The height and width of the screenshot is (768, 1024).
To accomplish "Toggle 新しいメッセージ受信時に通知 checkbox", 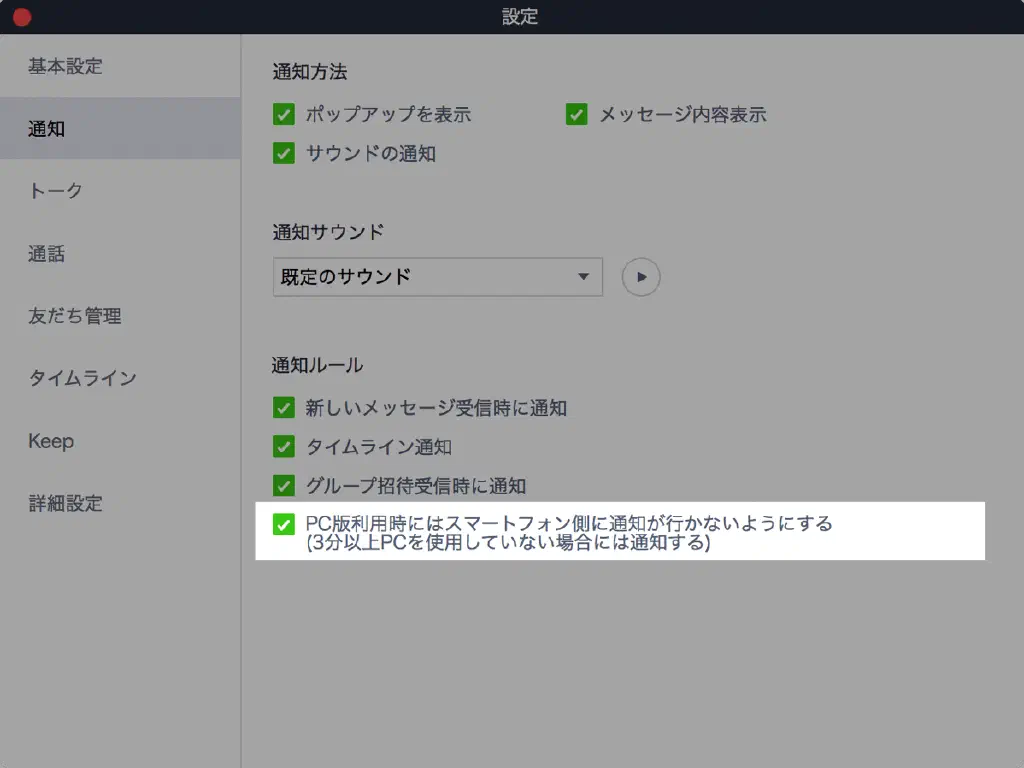I will 284,408.
